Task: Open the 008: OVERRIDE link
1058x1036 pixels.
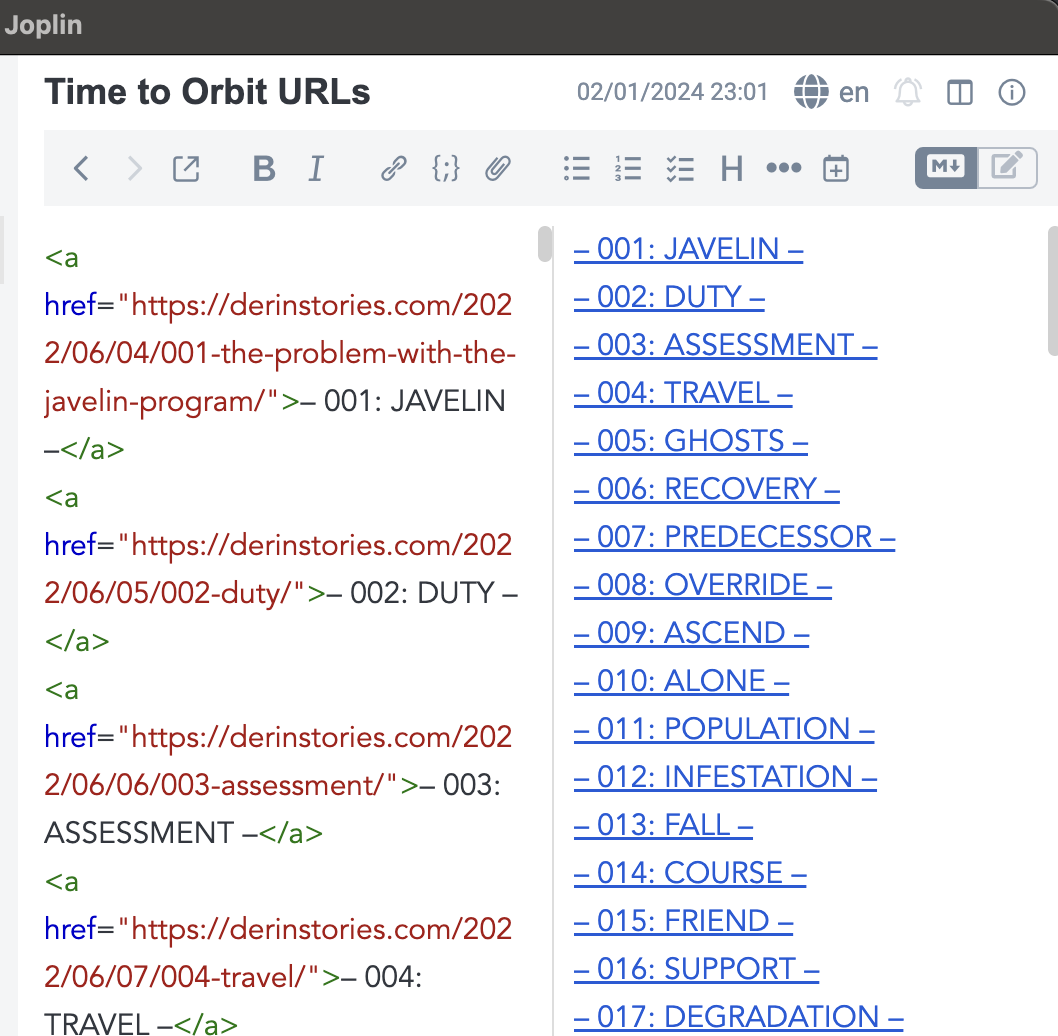Action: coord(702,584)
